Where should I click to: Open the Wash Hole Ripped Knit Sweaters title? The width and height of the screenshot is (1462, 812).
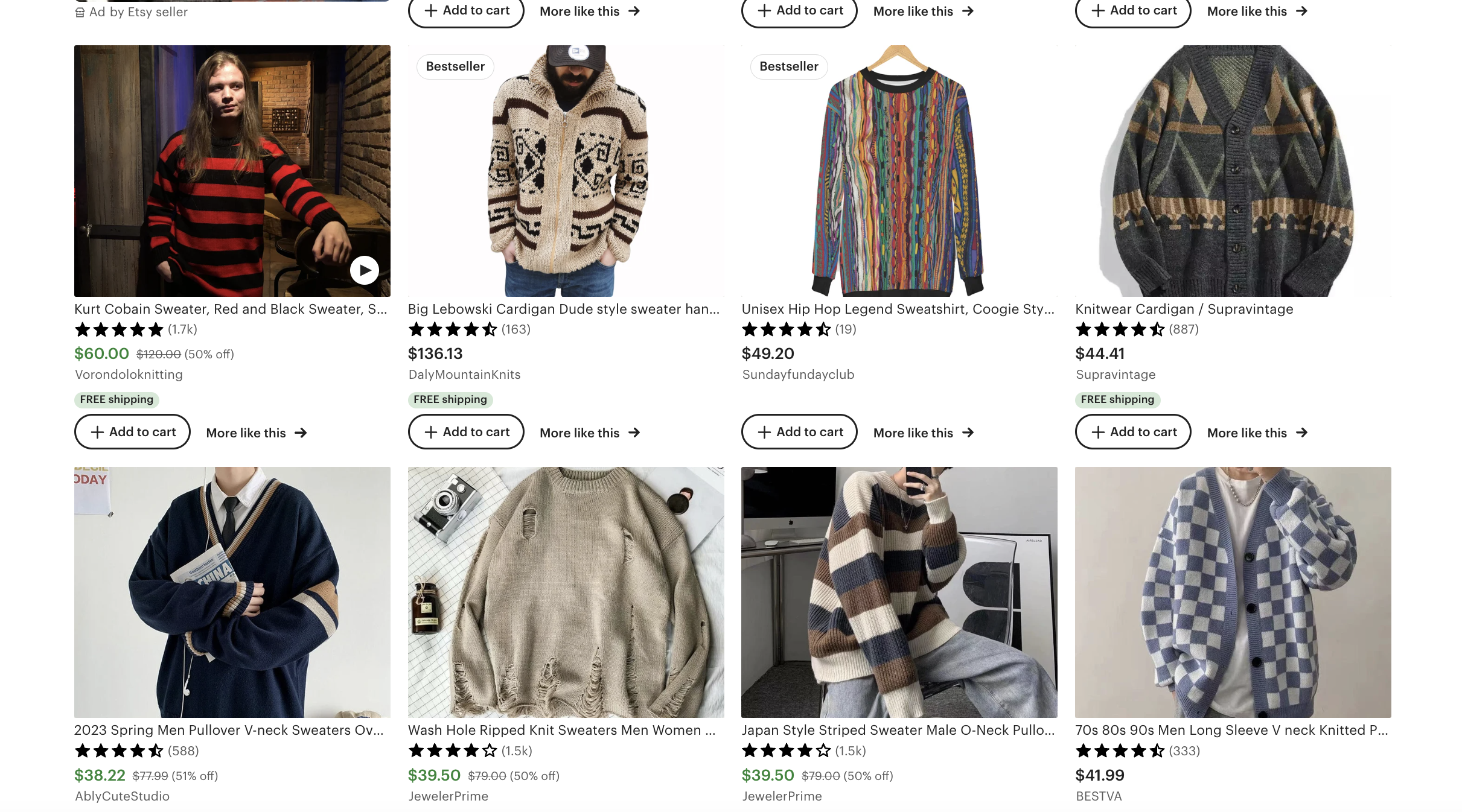coord(561,731)
